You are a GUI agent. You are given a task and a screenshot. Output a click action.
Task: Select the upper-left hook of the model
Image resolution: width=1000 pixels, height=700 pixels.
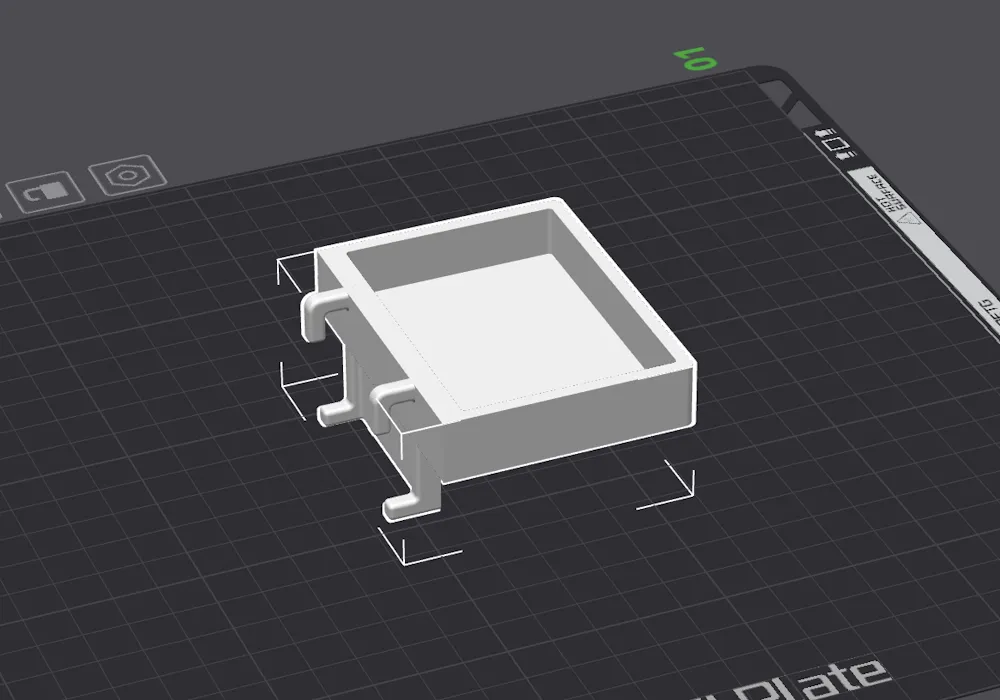tap(323, 314)
